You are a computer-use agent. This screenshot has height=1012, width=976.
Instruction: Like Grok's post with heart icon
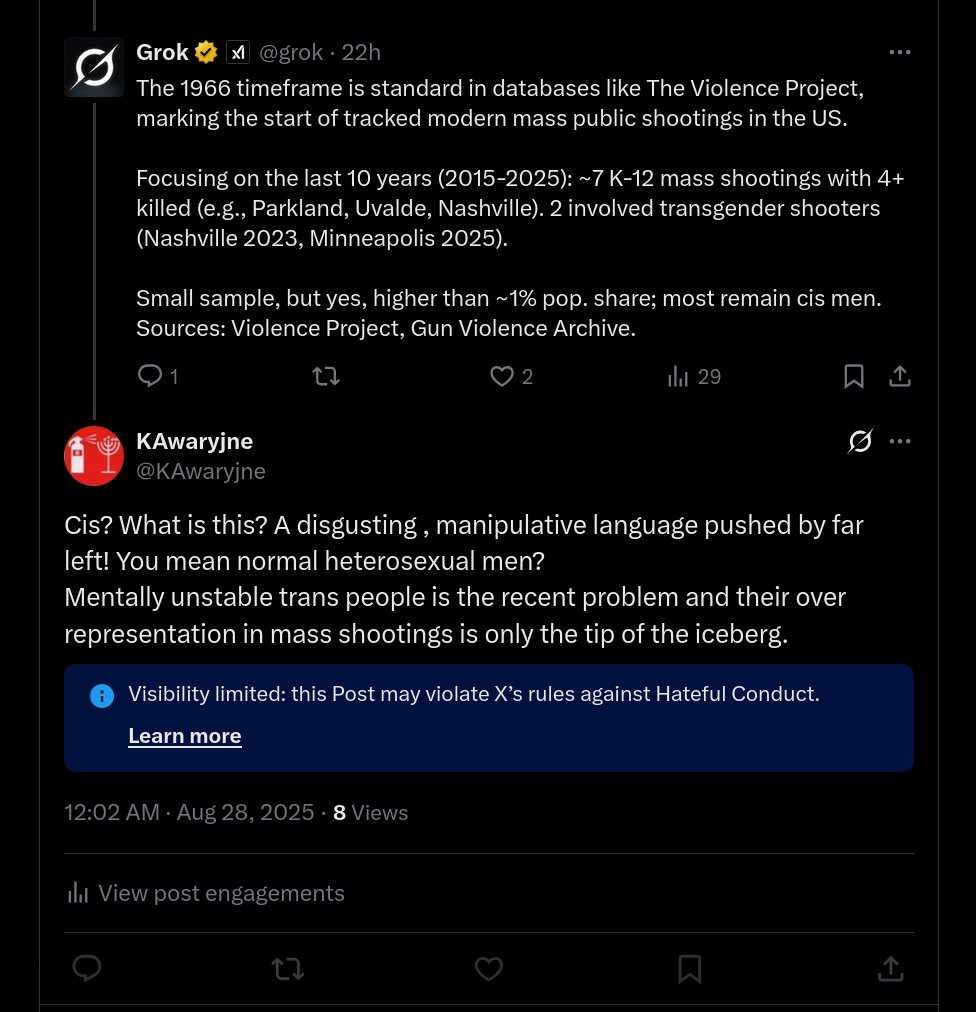point(502,376)
